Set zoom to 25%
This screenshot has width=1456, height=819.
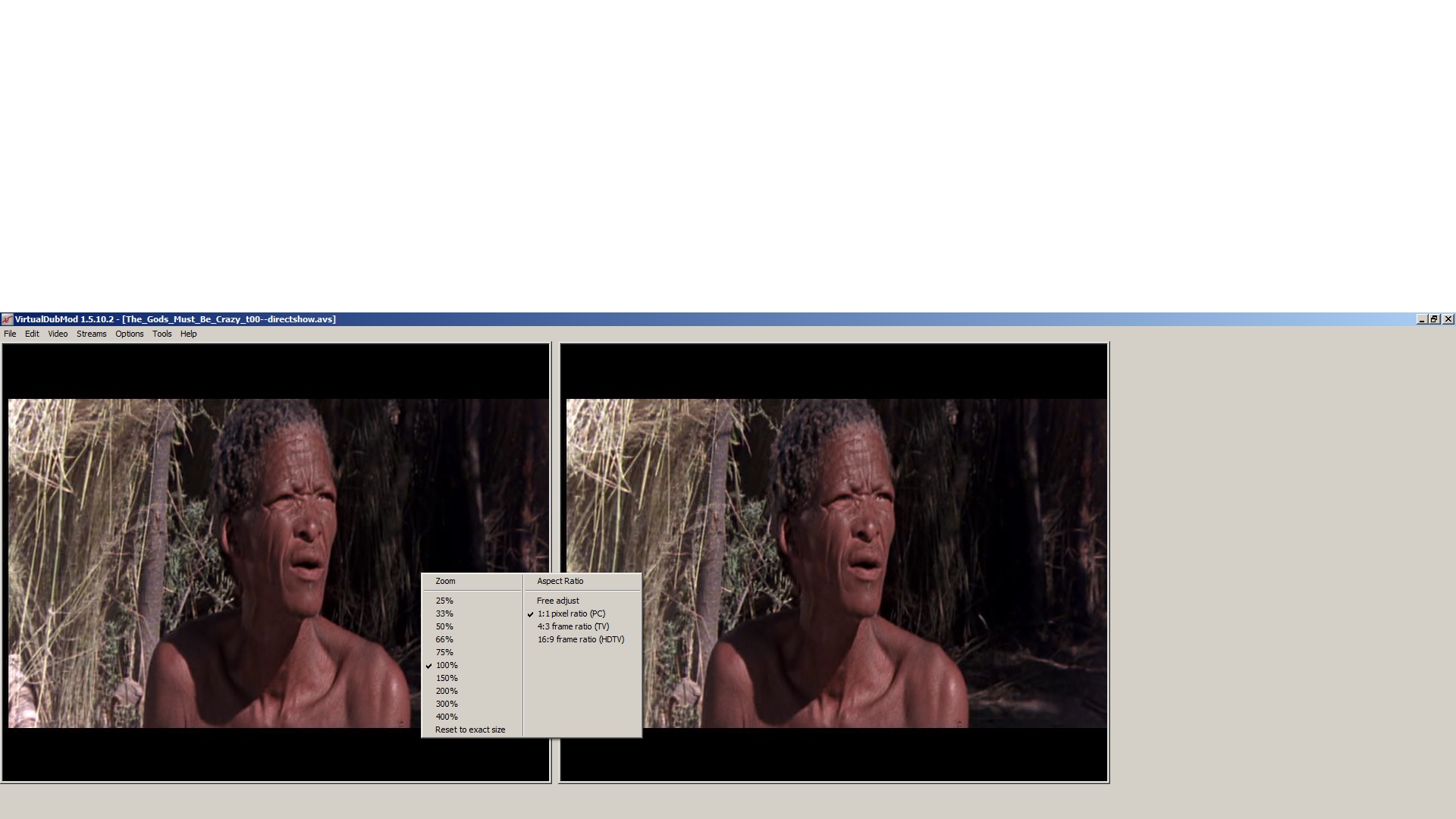pyautogui.click(x=444, y=601)
